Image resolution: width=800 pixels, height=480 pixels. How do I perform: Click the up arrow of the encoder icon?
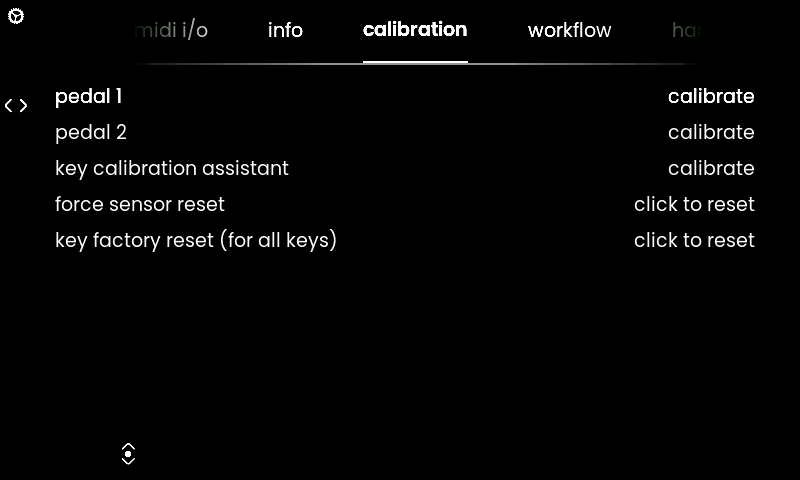point(128,445)
